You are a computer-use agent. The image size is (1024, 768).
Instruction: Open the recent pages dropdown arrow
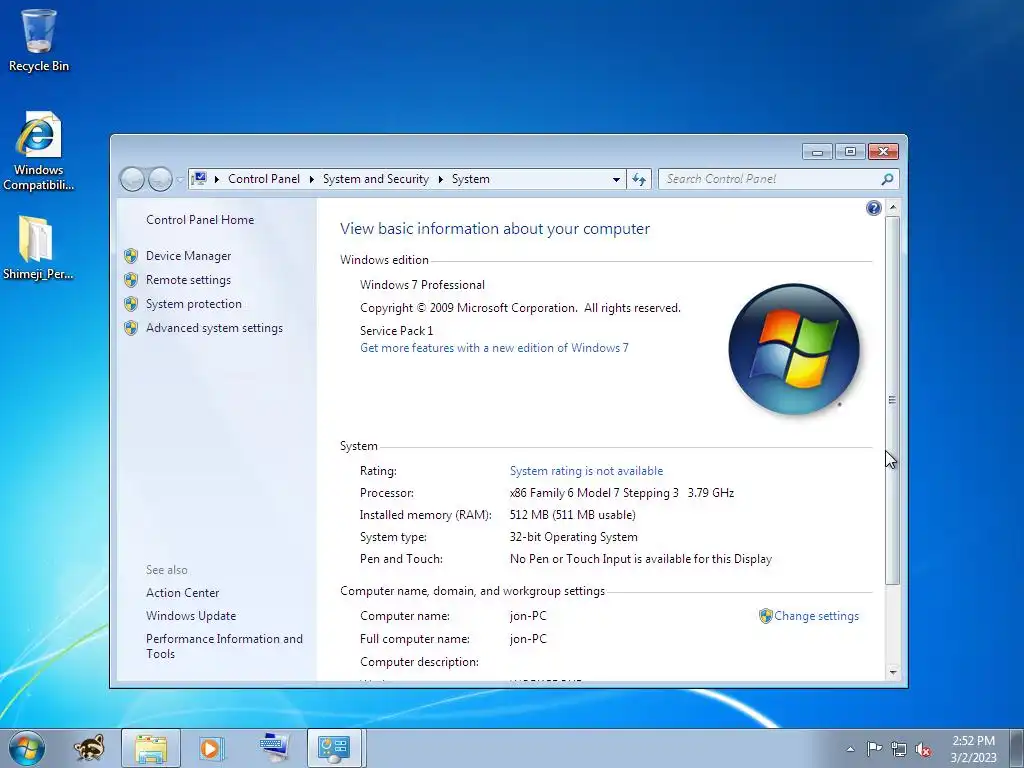[x=180, y=179]
